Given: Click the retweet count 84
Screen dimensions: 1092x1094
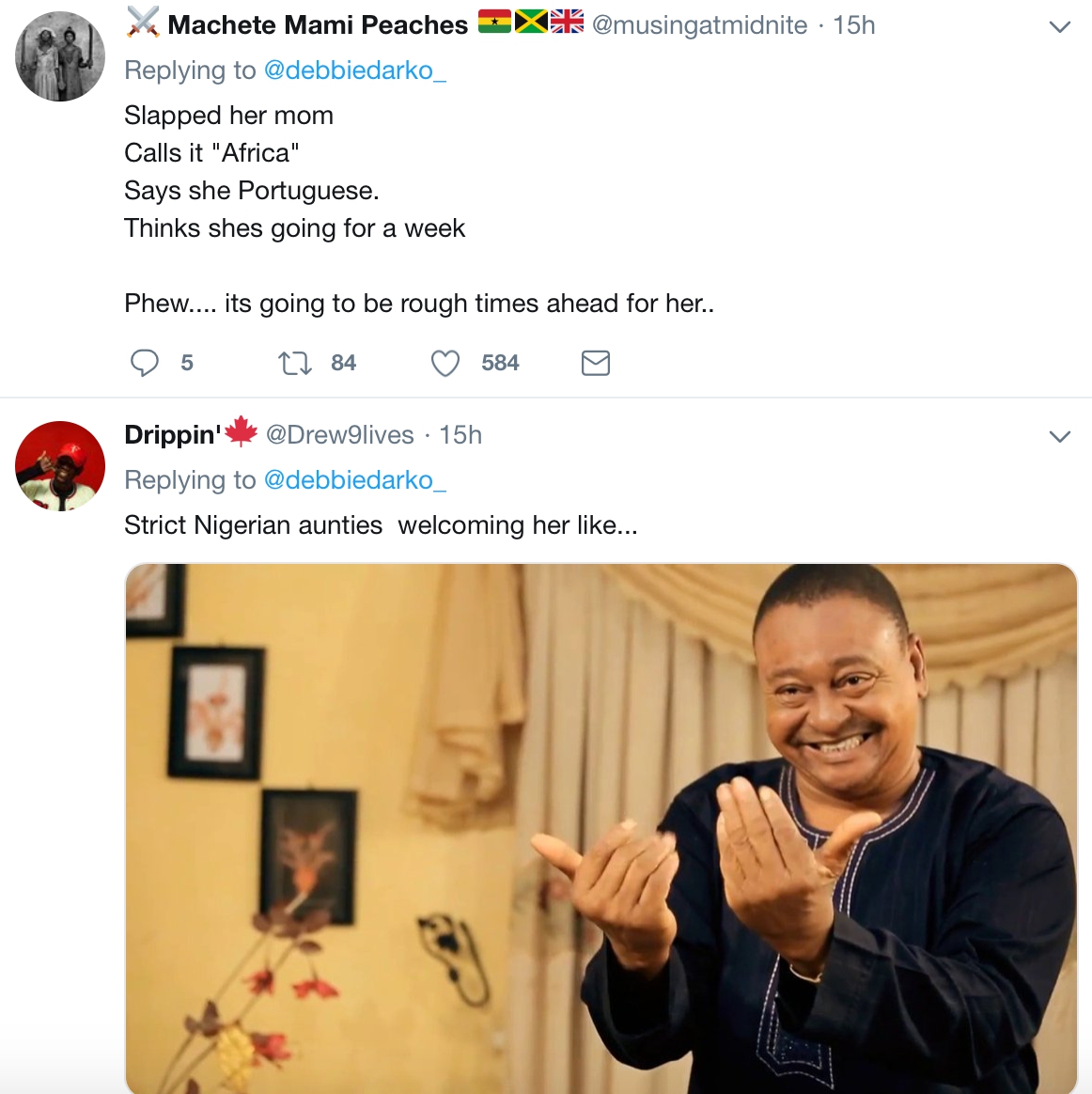Looking at the screenshot, I should [x=343, y=363].
